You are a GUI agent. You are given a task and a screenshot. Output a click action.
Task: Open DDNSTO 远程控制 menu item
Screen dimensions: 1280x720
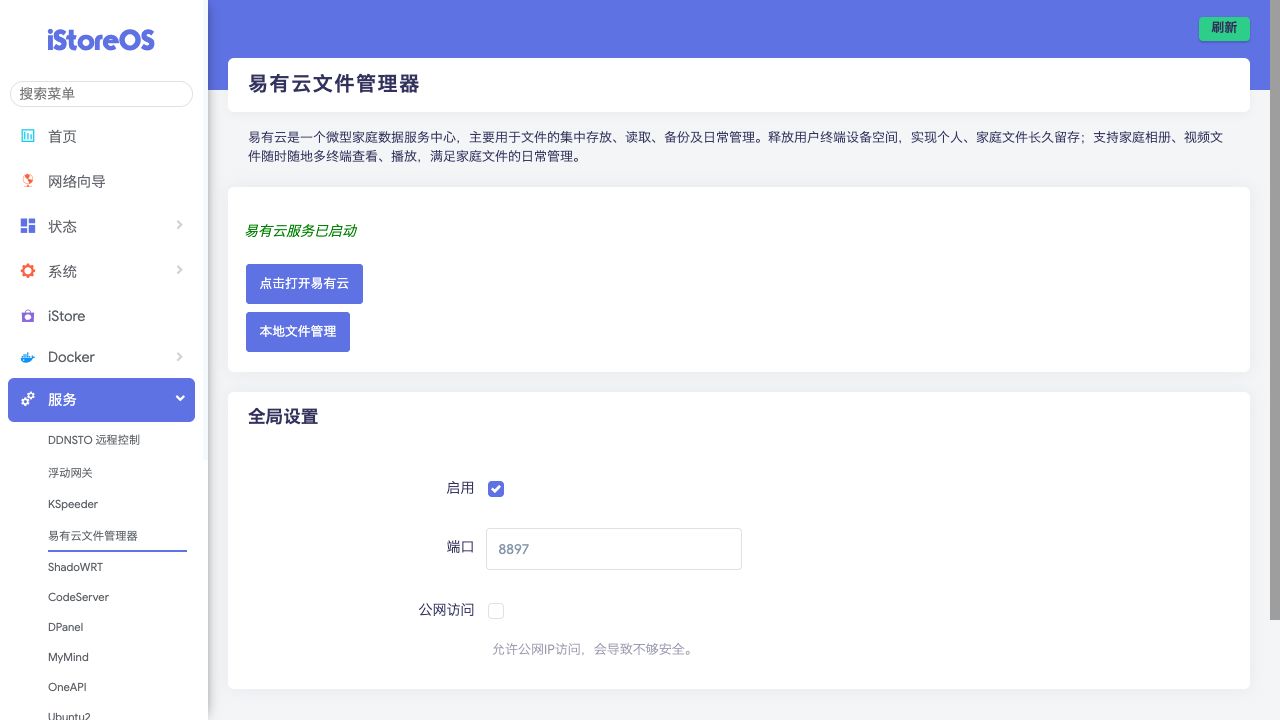[94, 440]
